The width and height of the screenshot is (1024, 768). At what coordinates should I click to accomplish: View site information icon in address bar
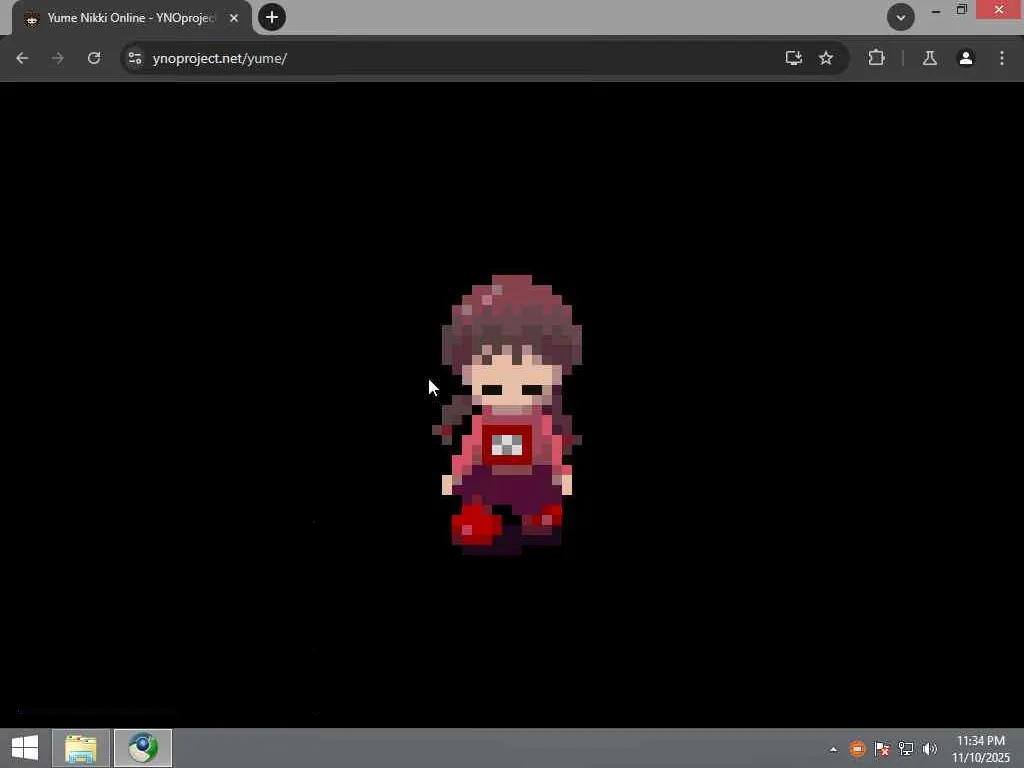pyautogui.click(x=135, y=58)
